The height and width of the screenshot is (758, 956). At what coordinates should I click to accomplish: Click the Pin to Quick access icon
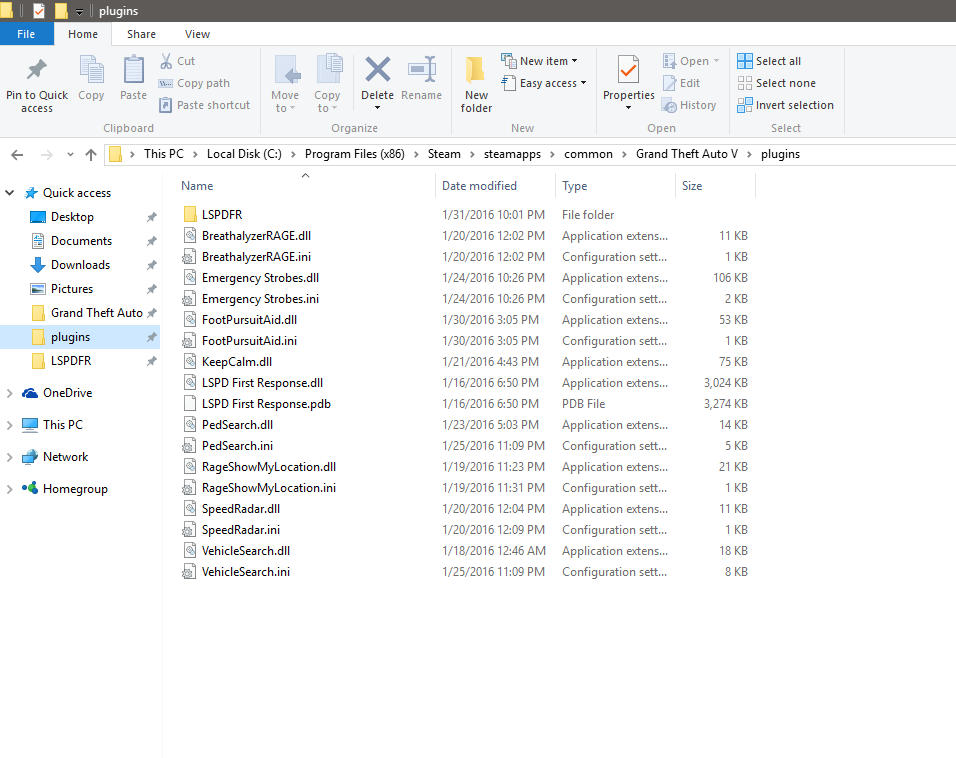(37, 70)
